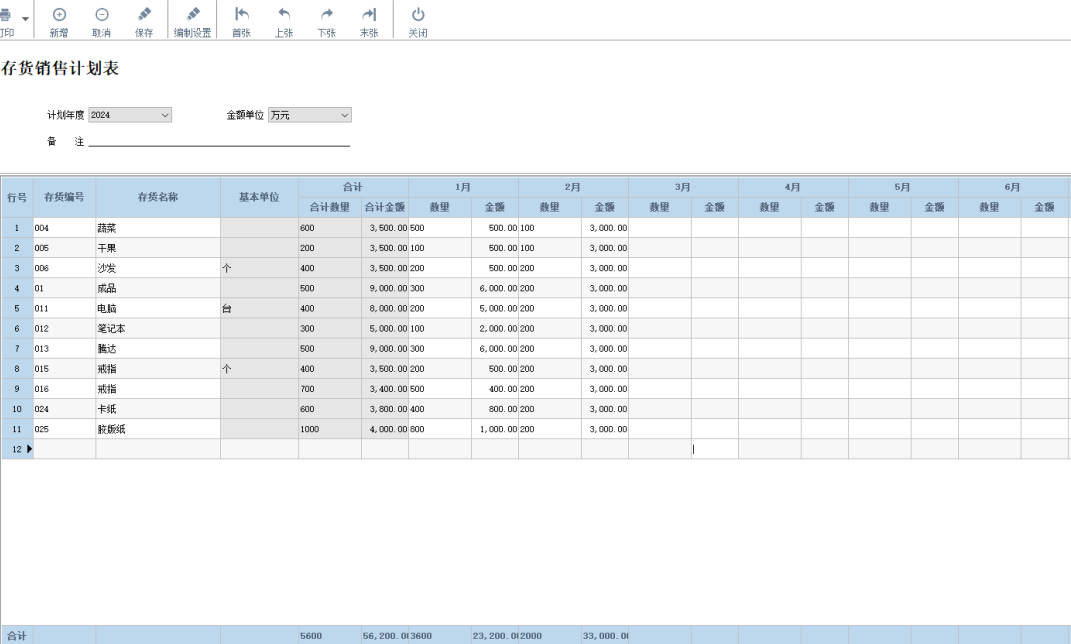Click total quantity 1000 in 胶版纸 row

[329, 430]
